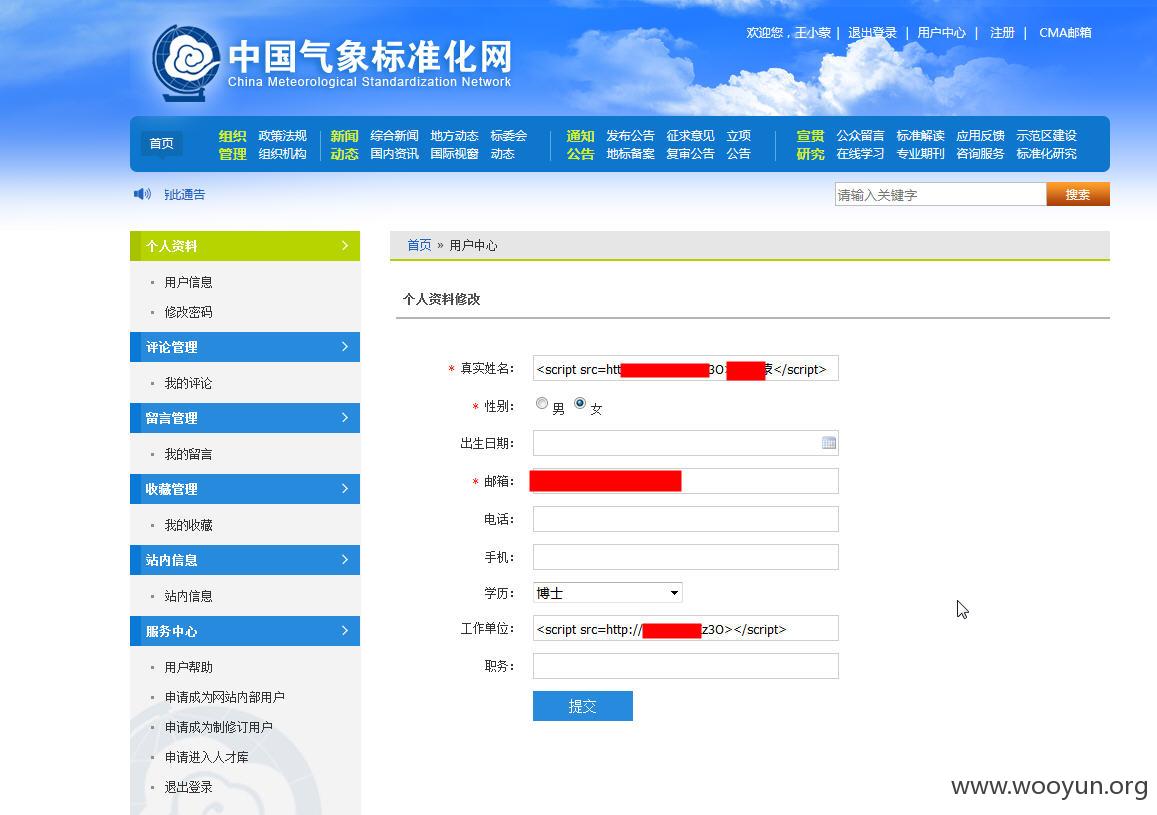The width and height of the screenshot is (1157, 815).
Task: Open 在线学习 navigation item
Action: coord(860,153)
